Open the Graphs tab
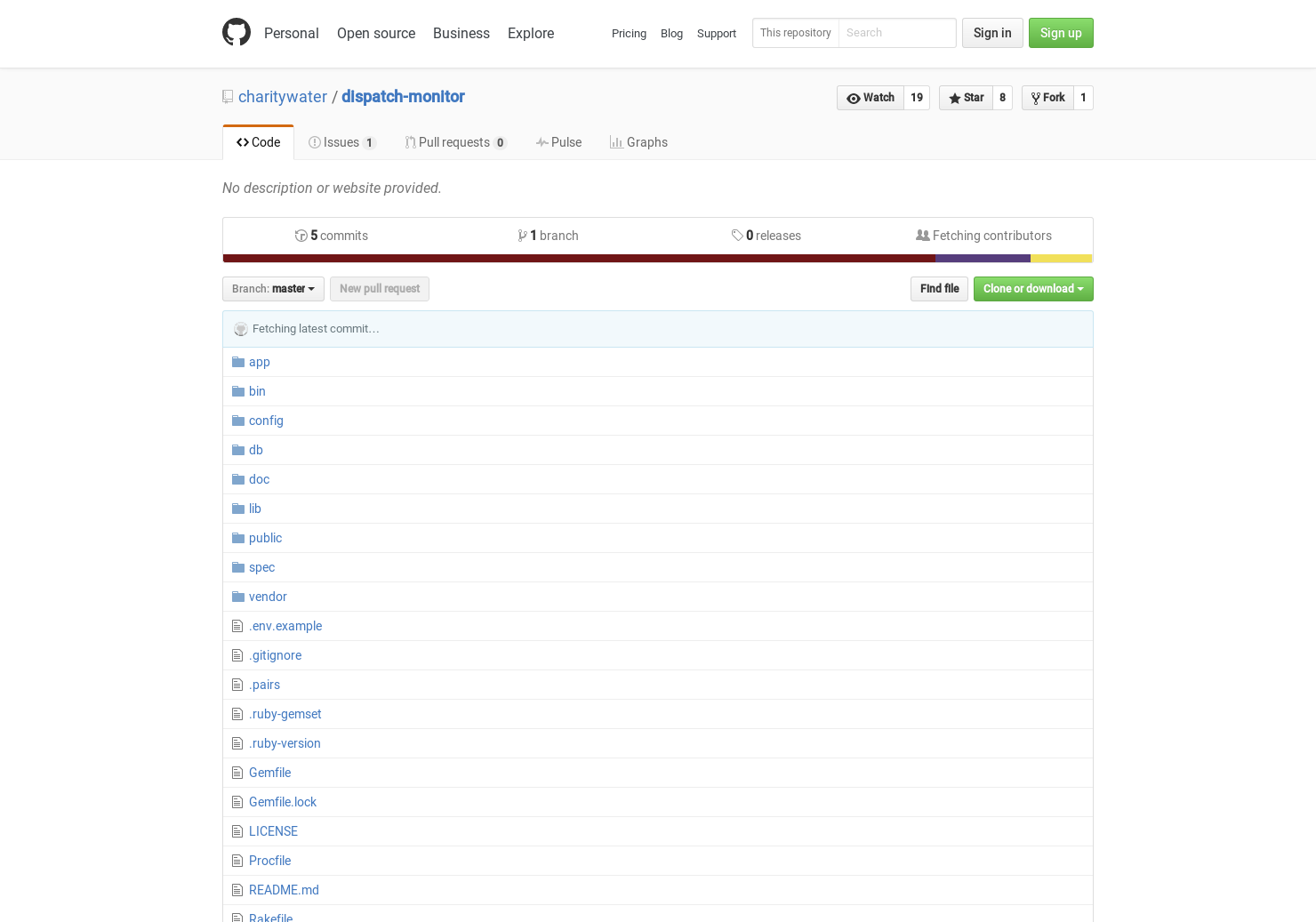This screenshot has width=1316, height=922. pos(638,142)
